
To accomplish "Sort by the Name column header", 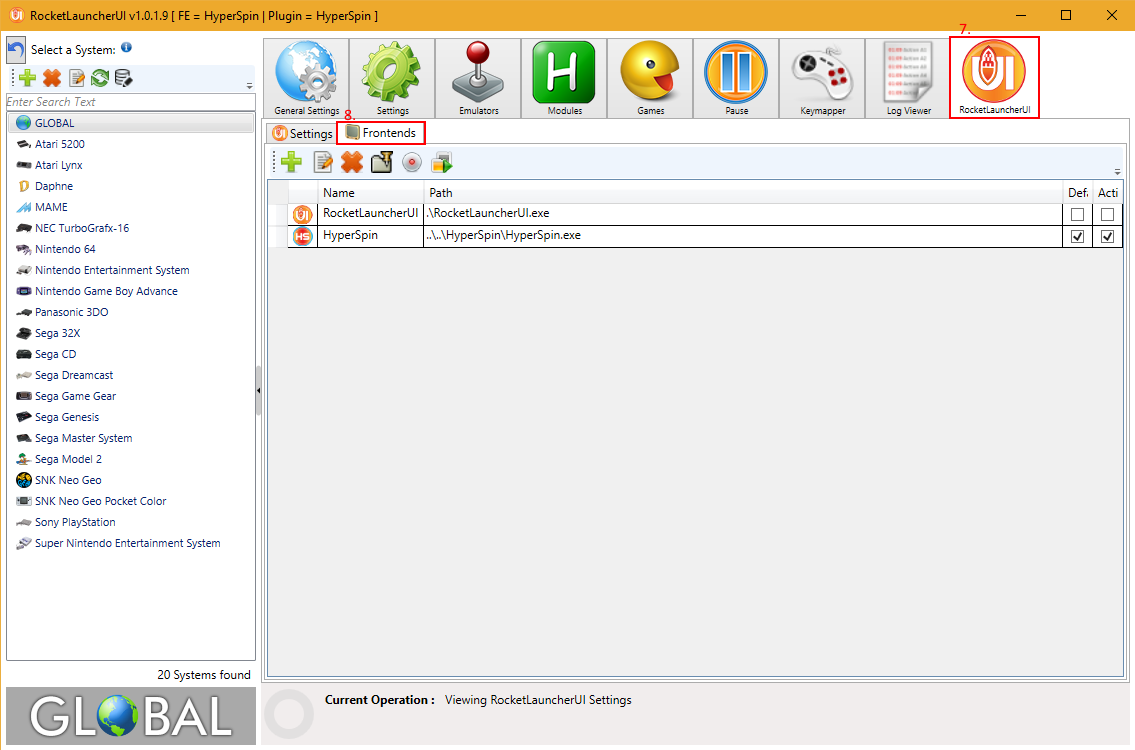I will (x=370, y=193).
